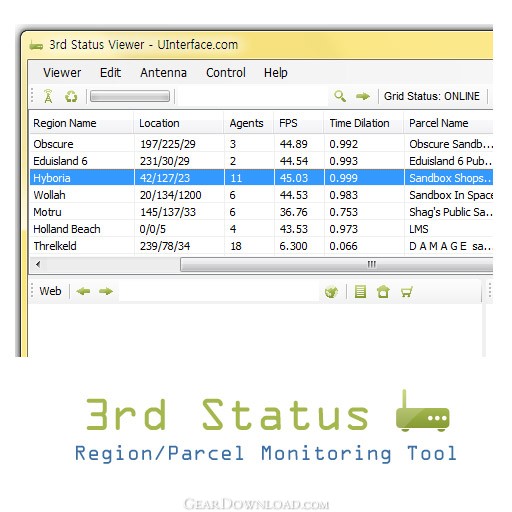Click the green list page icon
512x512 pixels.
point(360,292)
